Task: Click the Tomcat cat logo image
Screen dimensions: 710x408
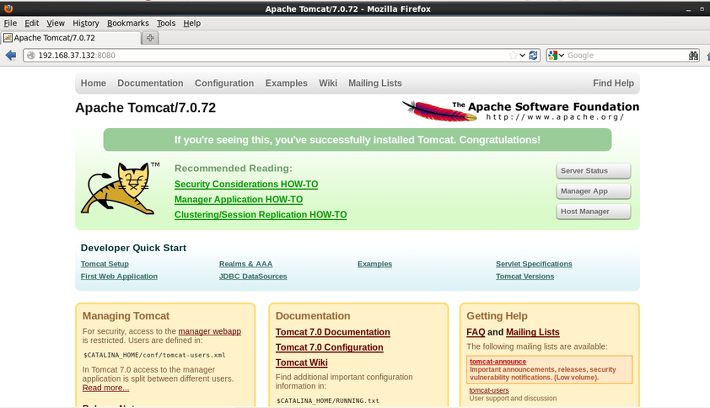Action: tap(120, 188)
